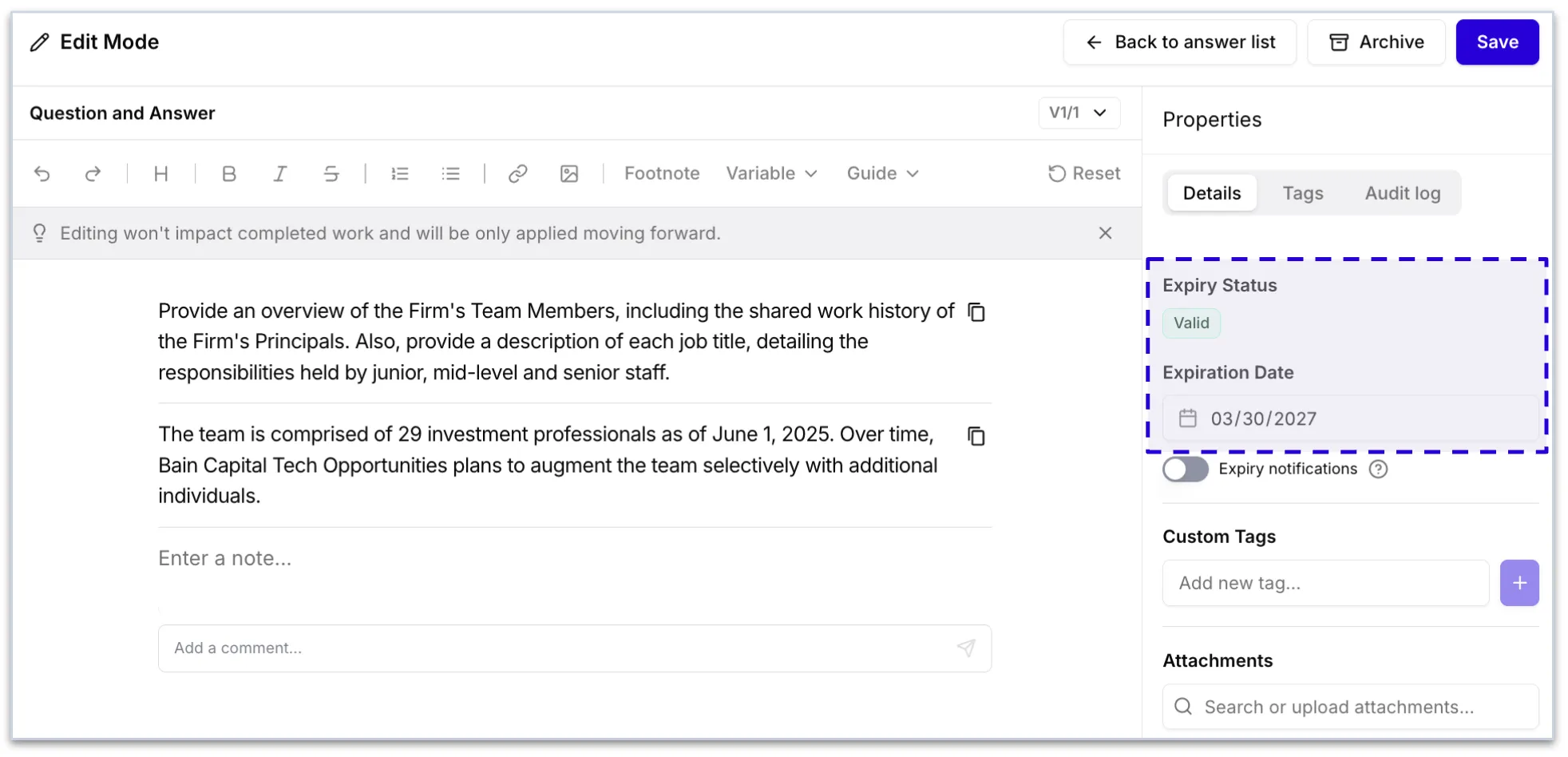The image size is (1568, 757).
Task: Click the attachments search field
Action: 1351,707
